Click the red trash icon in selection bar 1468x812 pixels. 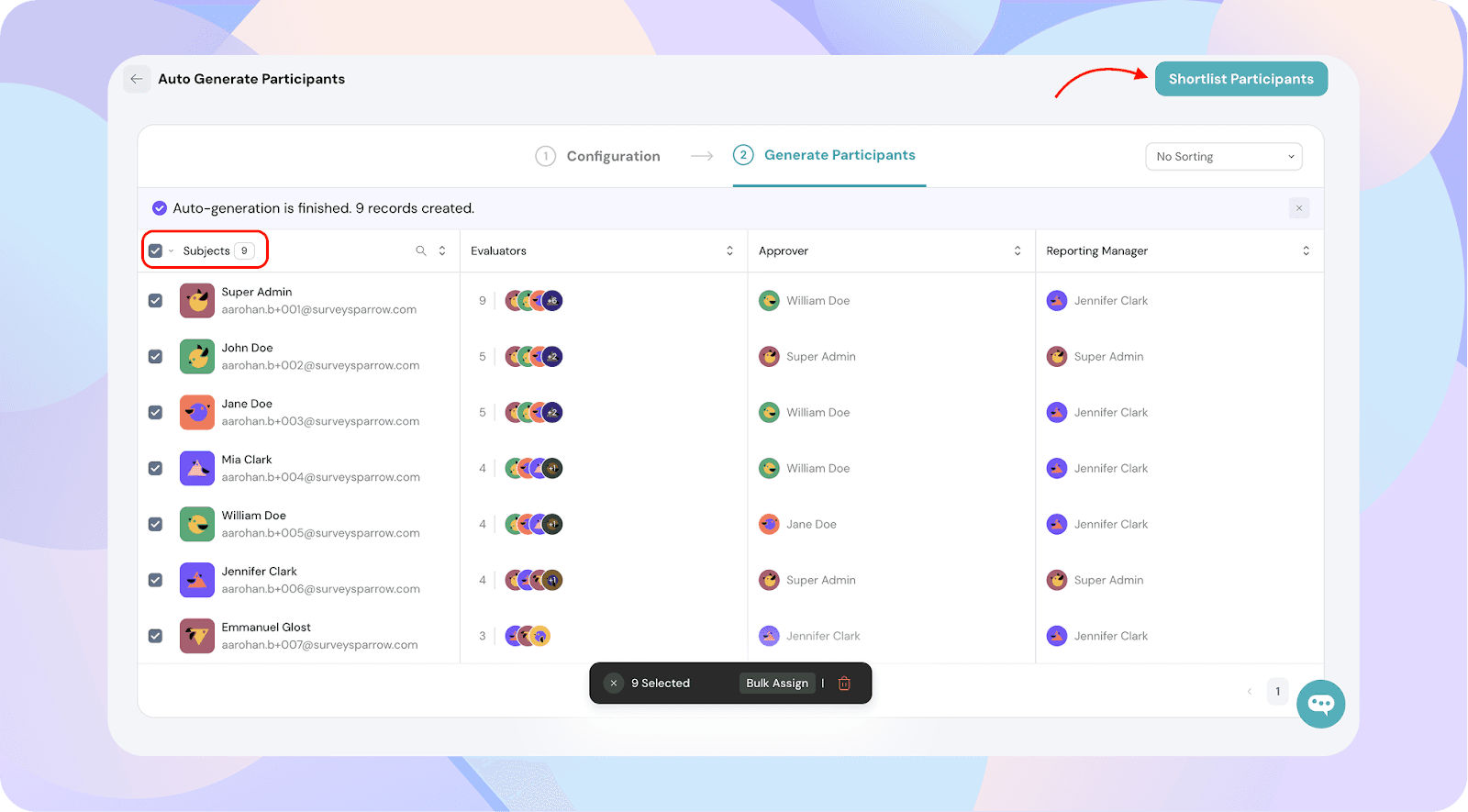[x=844, y=684]
